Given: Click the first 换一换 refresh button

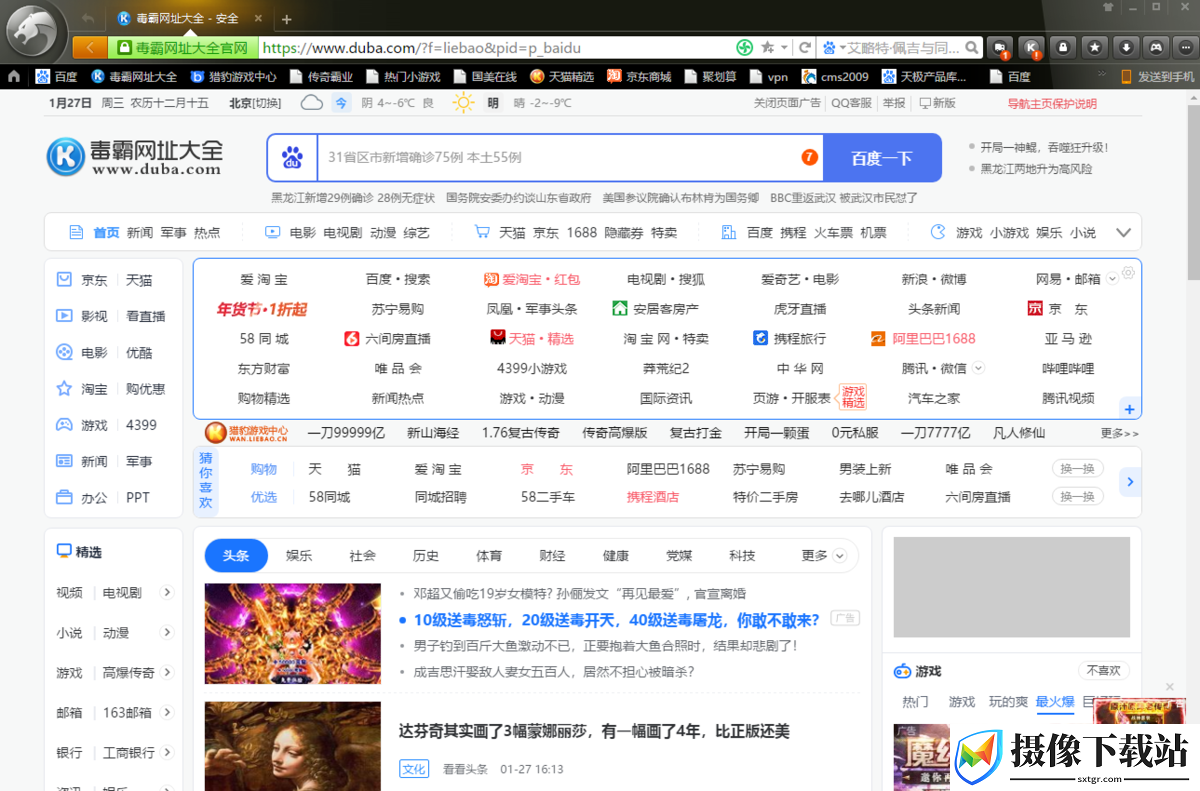Looking at the screenshot, I should pos(1077,468).
